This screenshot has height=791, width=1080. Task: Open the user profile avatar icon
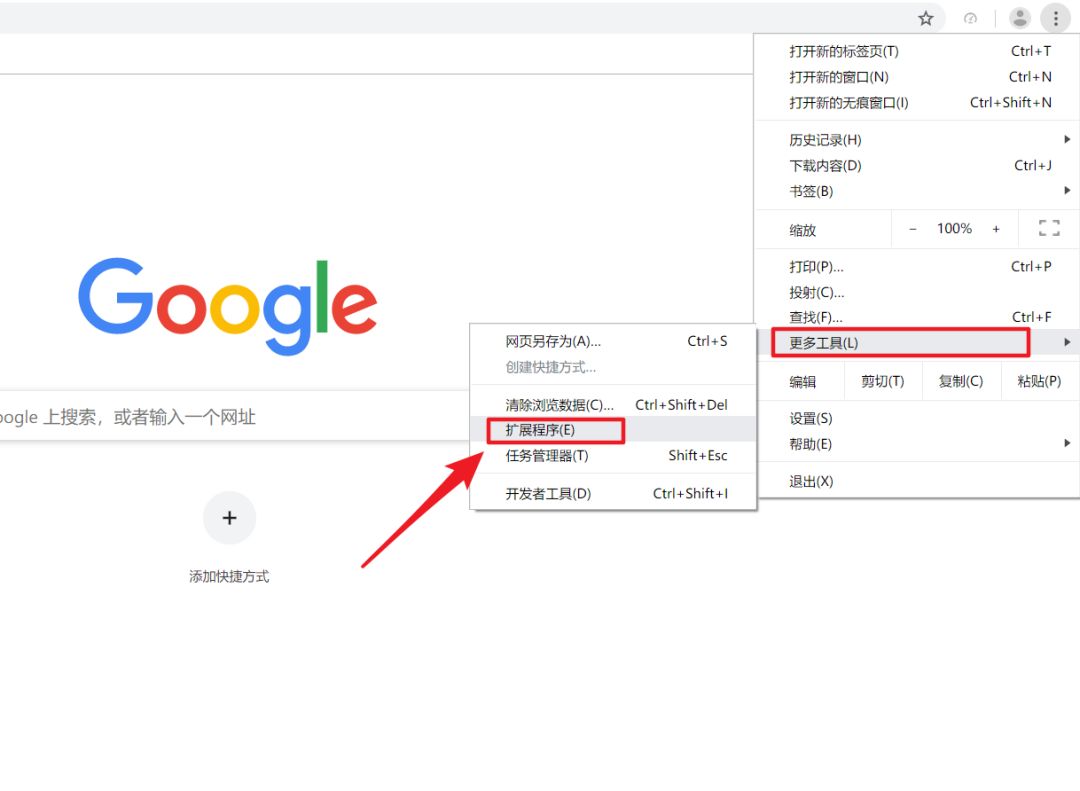tap(1019, 19)
